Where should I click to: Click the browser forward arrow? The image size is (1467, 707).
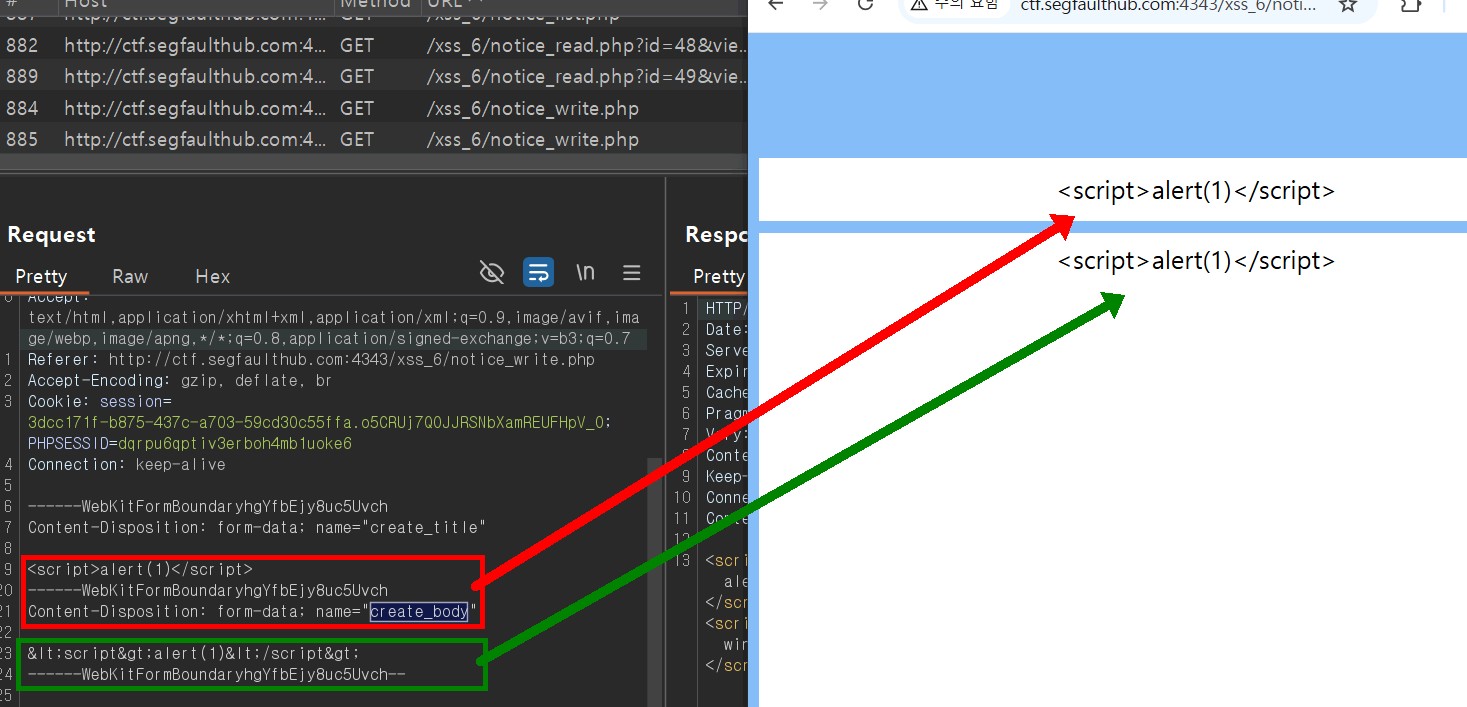[x=821, y=5]
